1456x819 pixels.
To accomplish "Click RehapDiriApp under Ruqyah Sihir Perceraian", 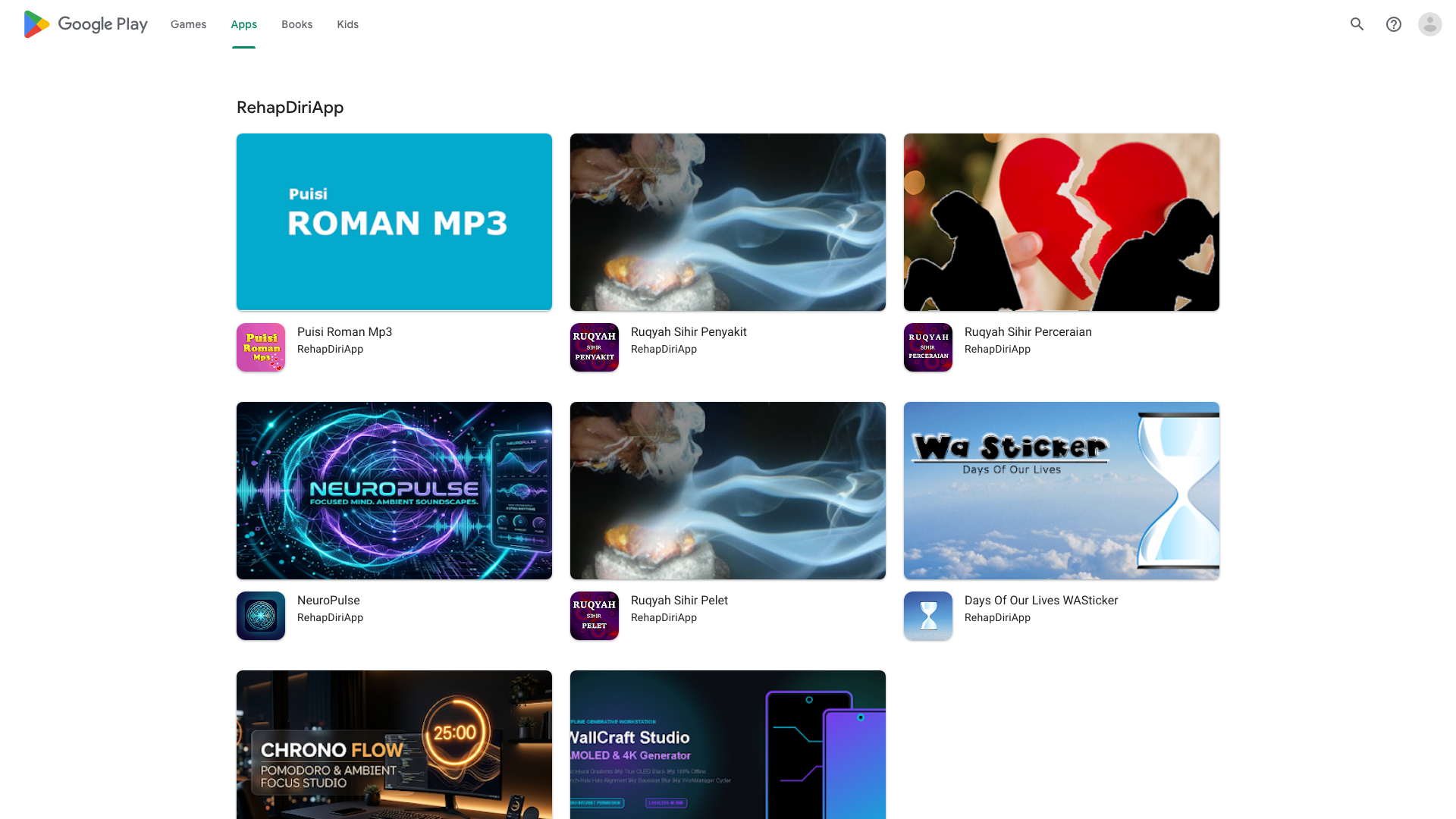I will pyautogui.click(x=998, y=350).
